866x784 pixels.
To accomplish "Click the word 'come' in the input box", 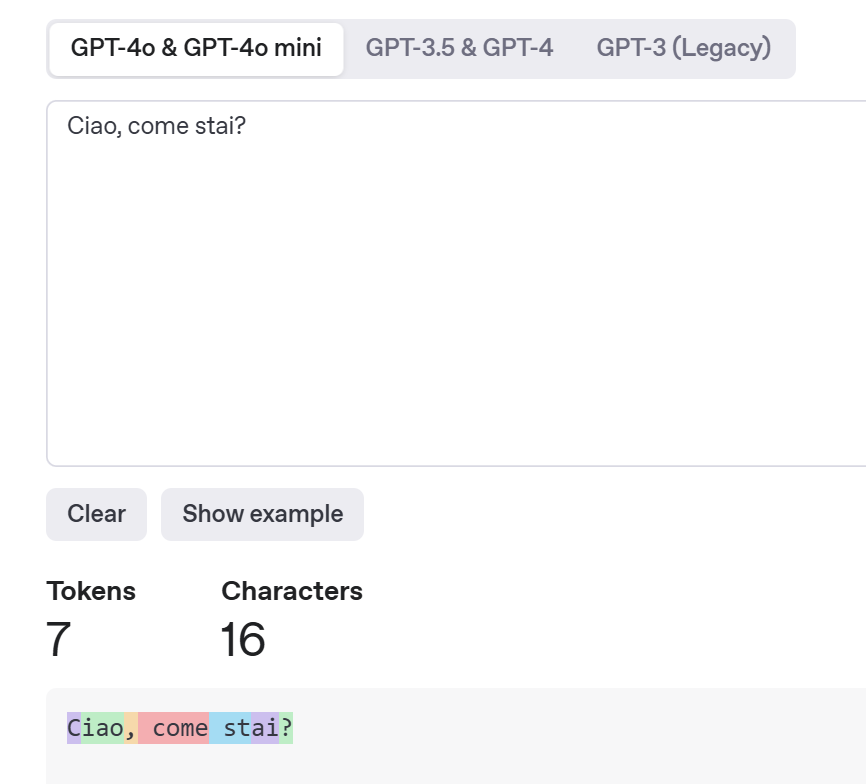I will click(x=158, y=126).
